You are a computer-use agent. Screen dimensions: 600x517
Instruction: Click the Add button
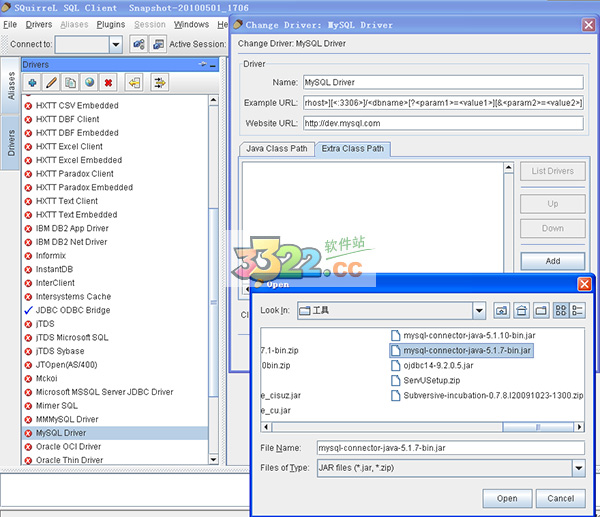point(553,261)
